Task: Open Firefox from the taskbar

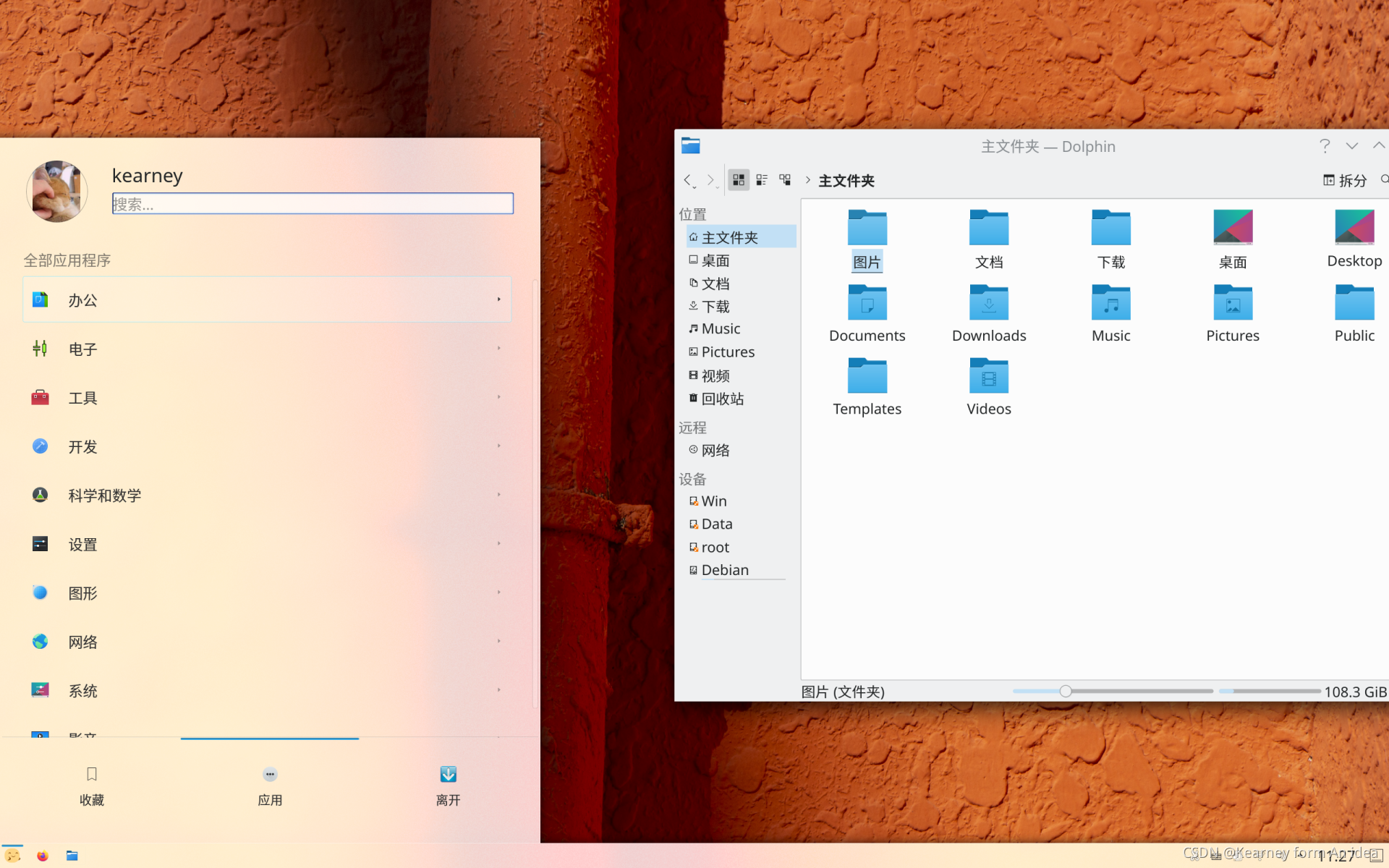Action: (x=42, y=856)
